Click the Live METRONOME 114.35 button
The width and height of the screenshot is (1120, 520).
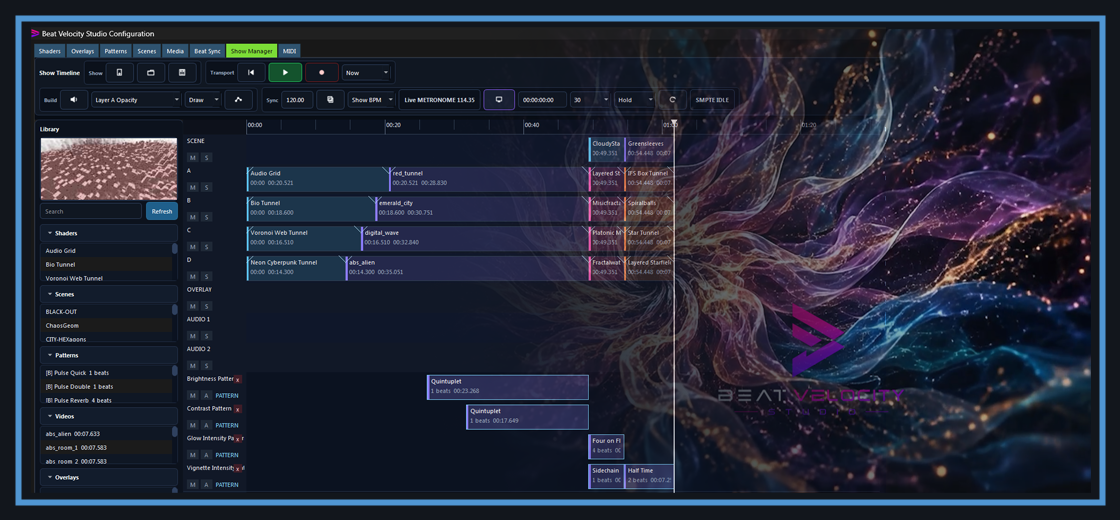coord(439,100)
